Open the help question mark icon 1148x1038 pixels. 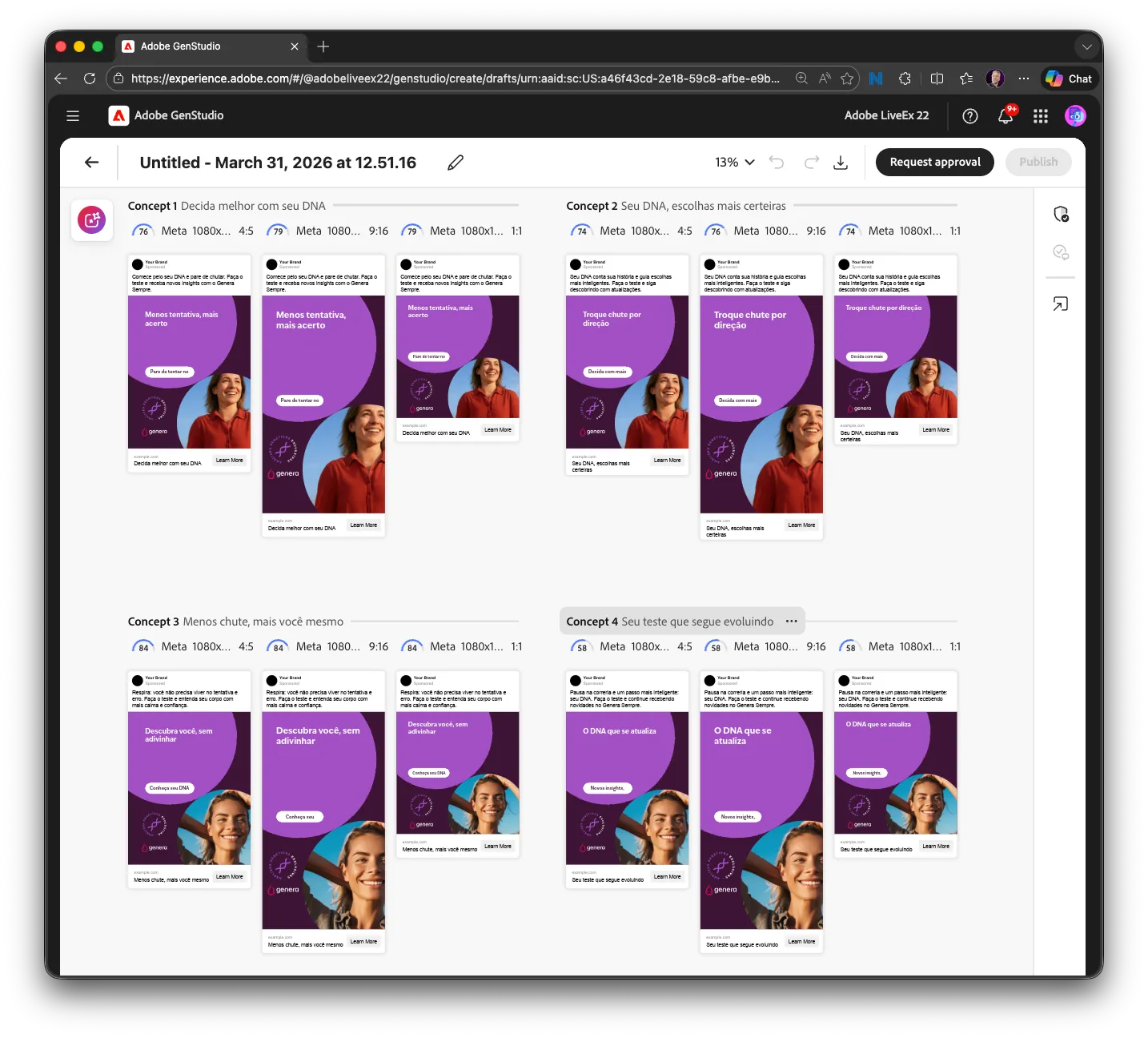(970, 116)
